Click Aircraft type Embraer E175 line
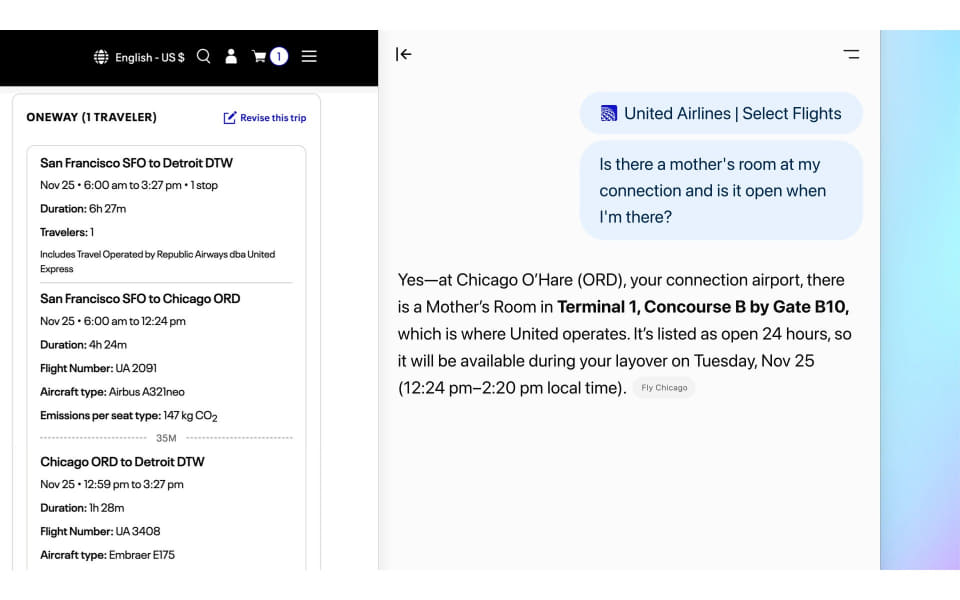Viewport: 960px width, 600px height. [x=108, y=555]
